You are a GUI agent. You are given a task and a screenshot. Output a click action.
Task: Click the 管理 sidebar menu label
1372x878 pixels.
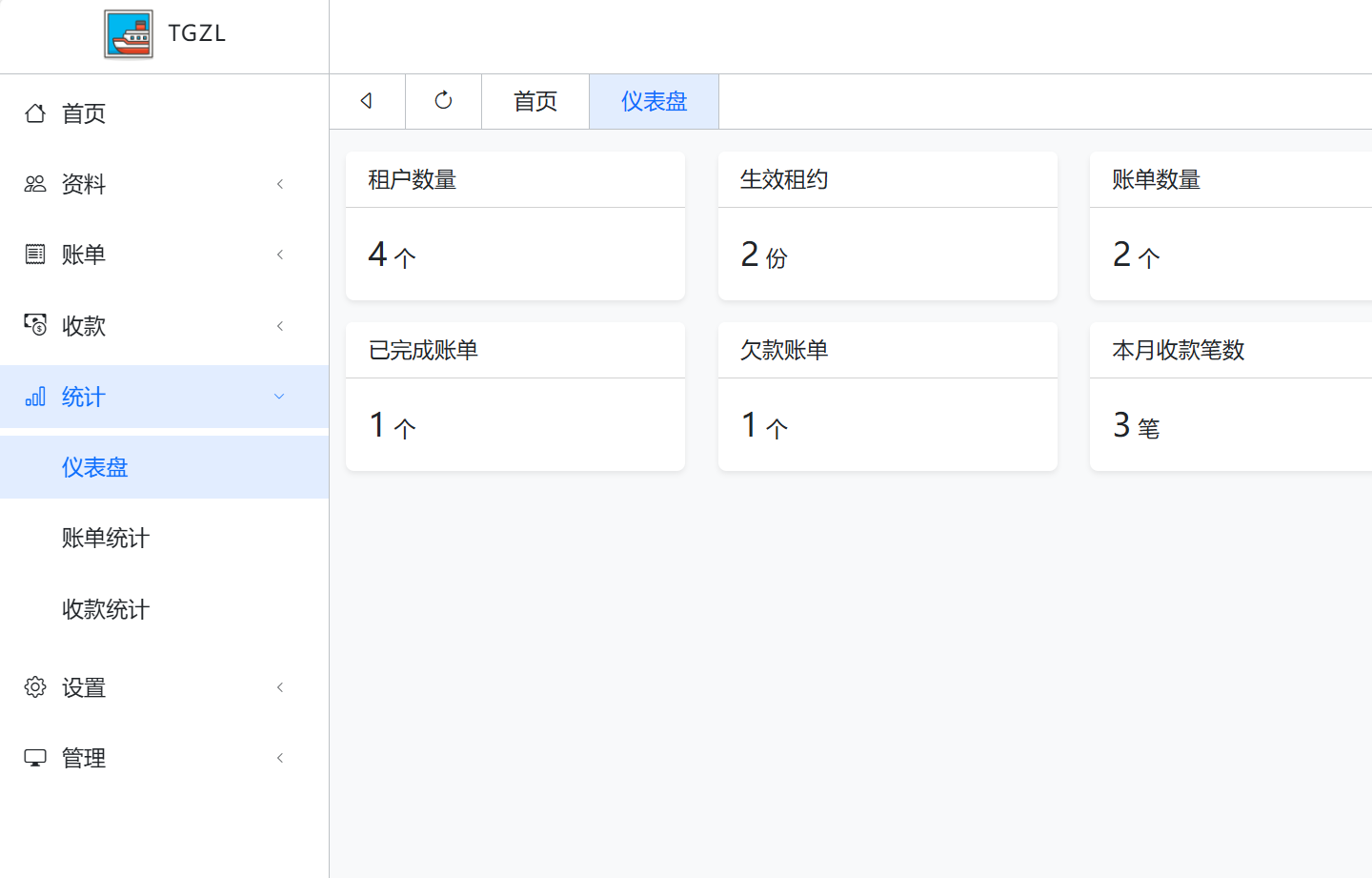(84, 758)
